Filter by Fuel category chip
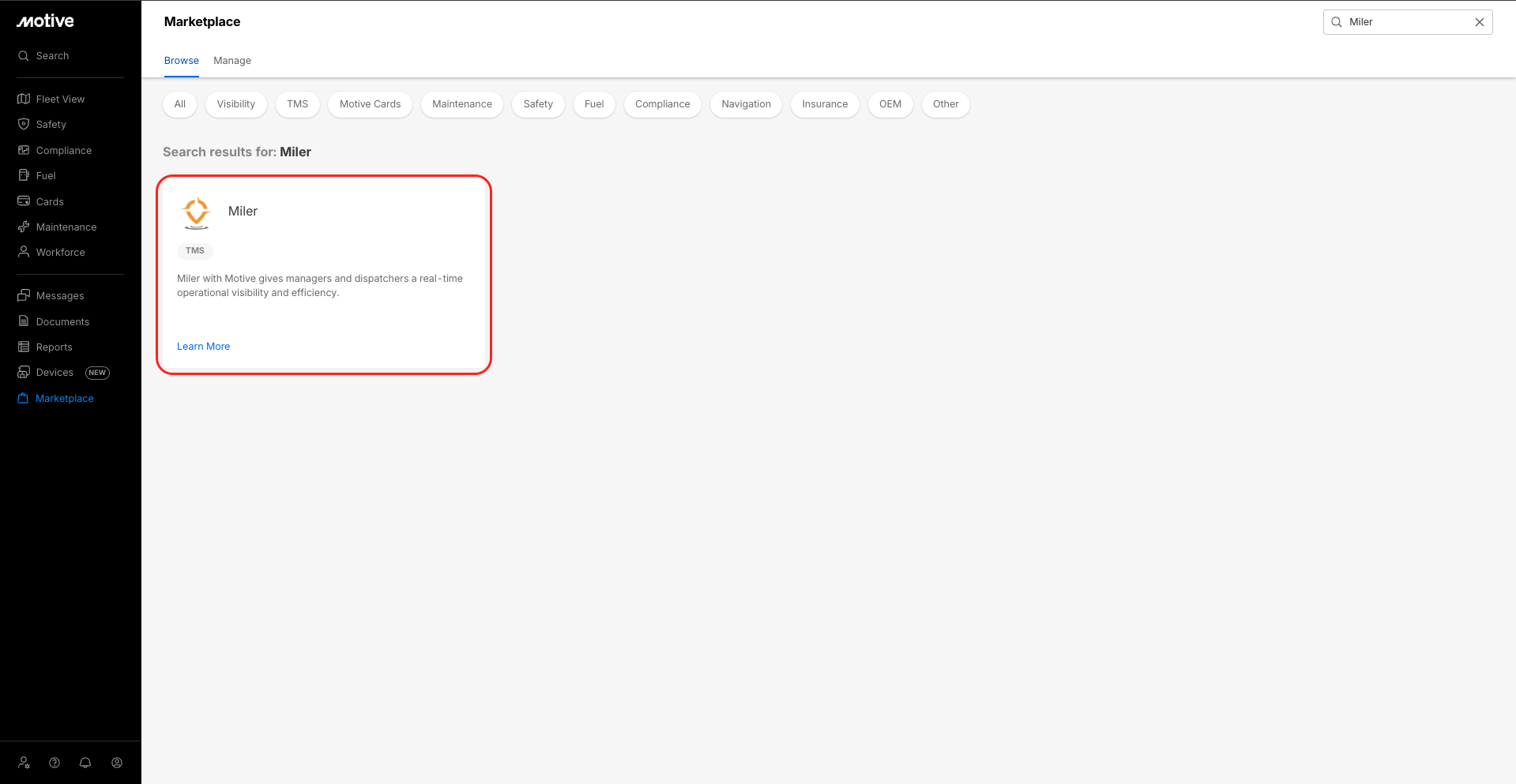The height and width of the screenshot is (784, 1516). tap(594, 104)
